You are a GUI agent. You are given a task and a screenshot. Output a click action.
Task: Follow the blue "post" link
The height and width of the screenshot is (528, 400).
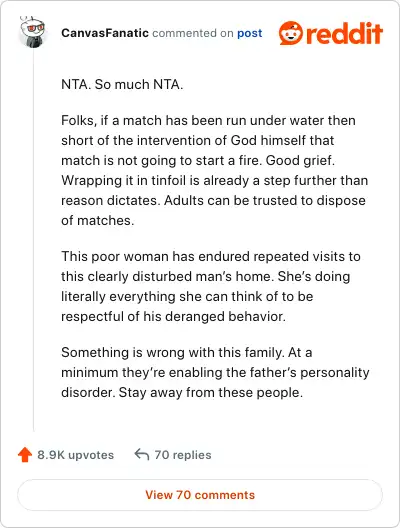[250, 33]
